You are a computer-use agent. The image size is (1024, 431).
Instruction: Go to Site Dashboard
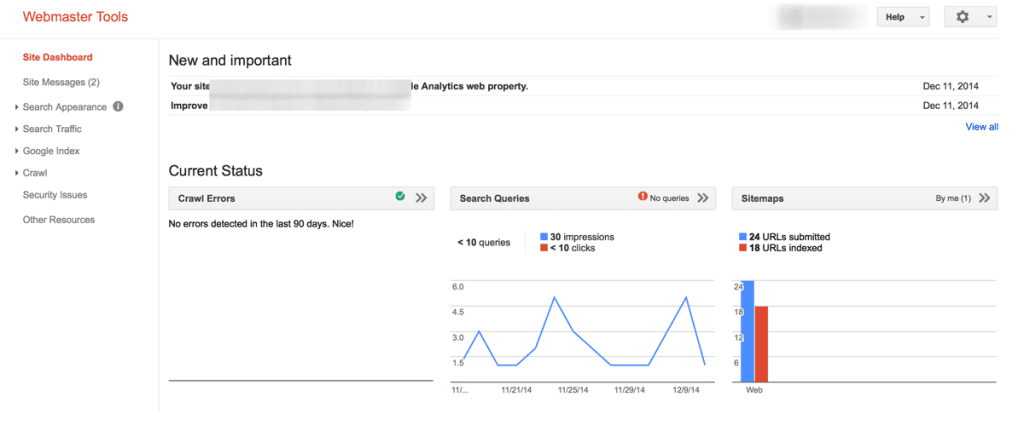[x=57, y=57]
